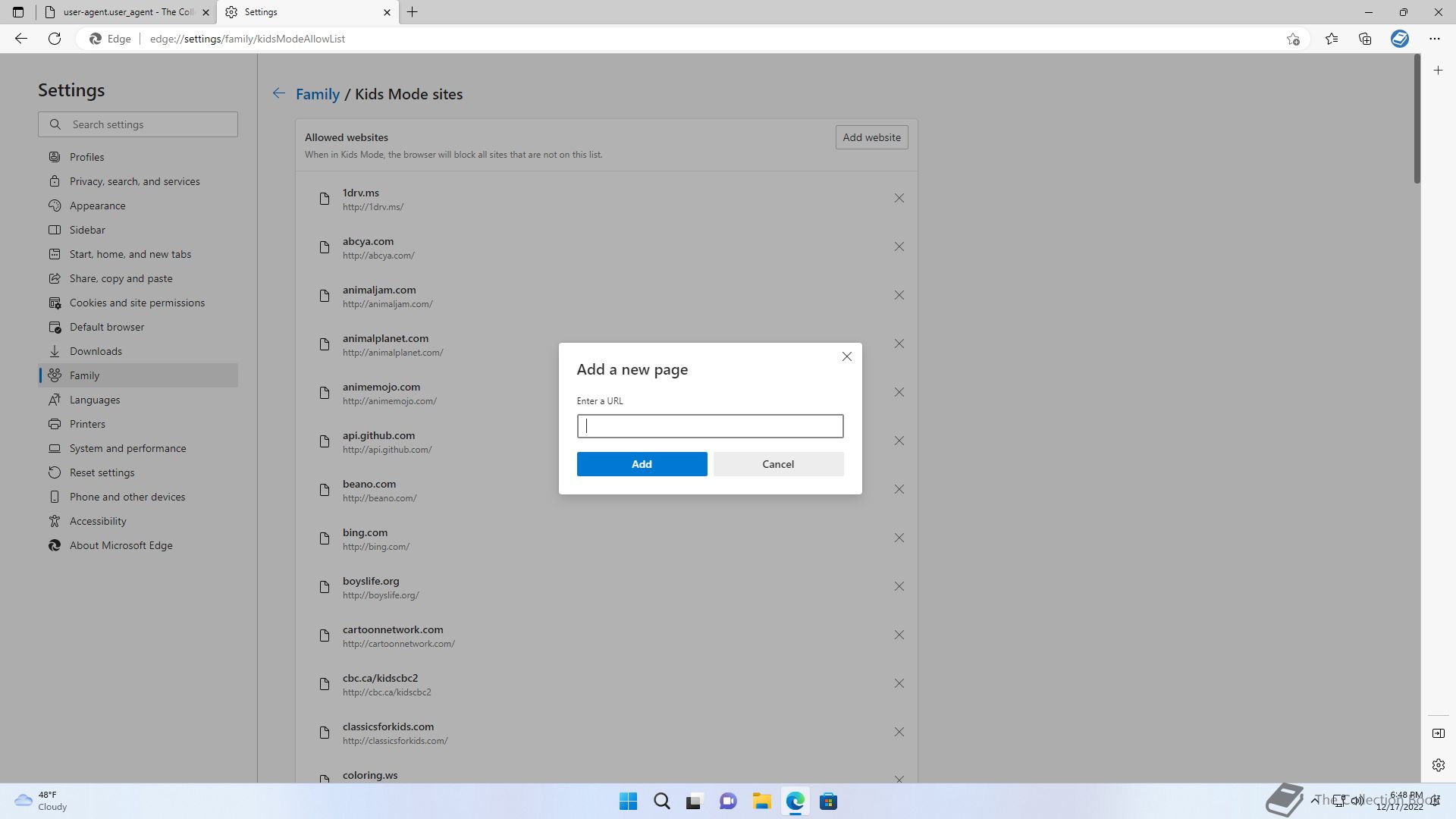Screen dimensions: 1456x819
Task: Open System and performance settings
Action: (x=138, y=448)
